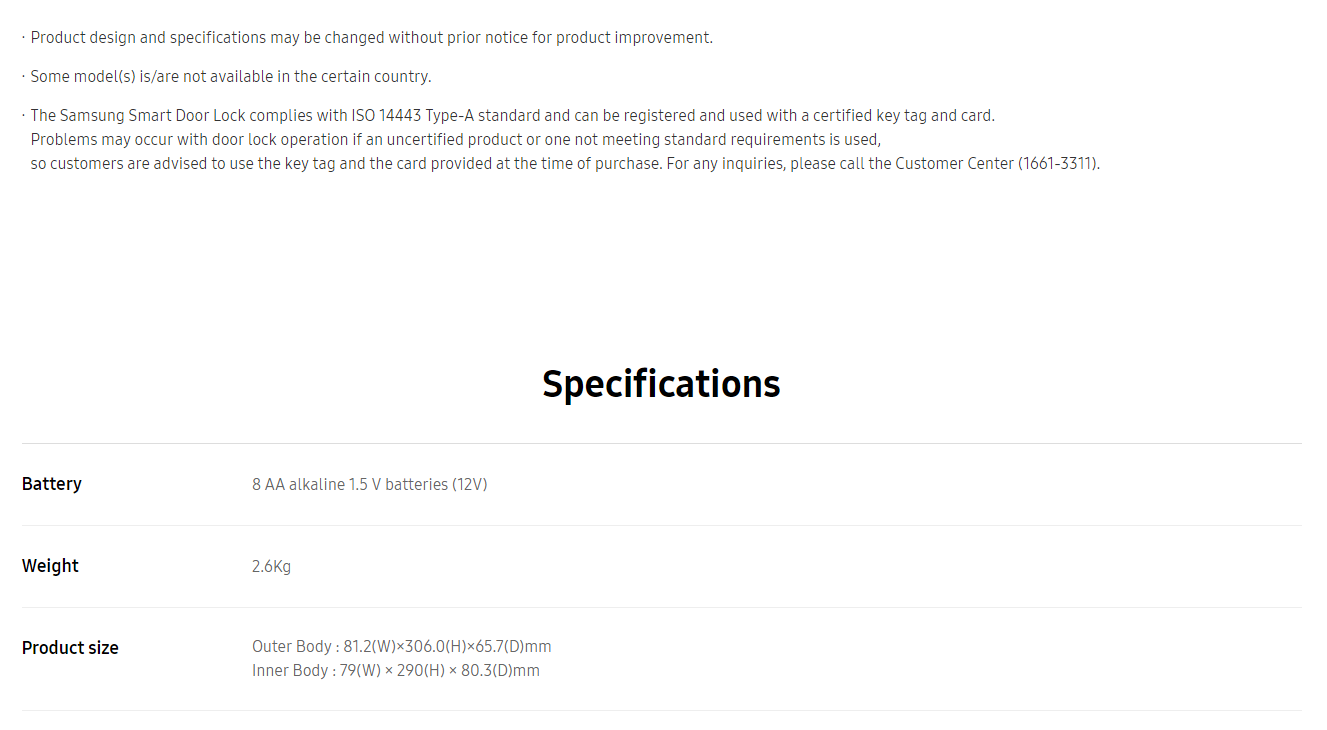Click the Inner Body dimensions line

[x=396, y=671]
